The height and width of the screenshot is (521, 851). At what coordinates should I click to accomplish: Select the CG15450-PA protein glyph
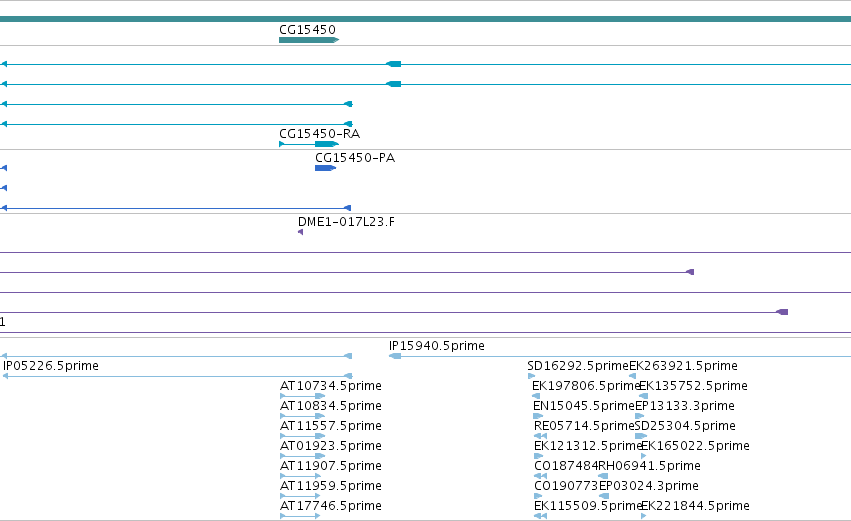tap(325, 168)
